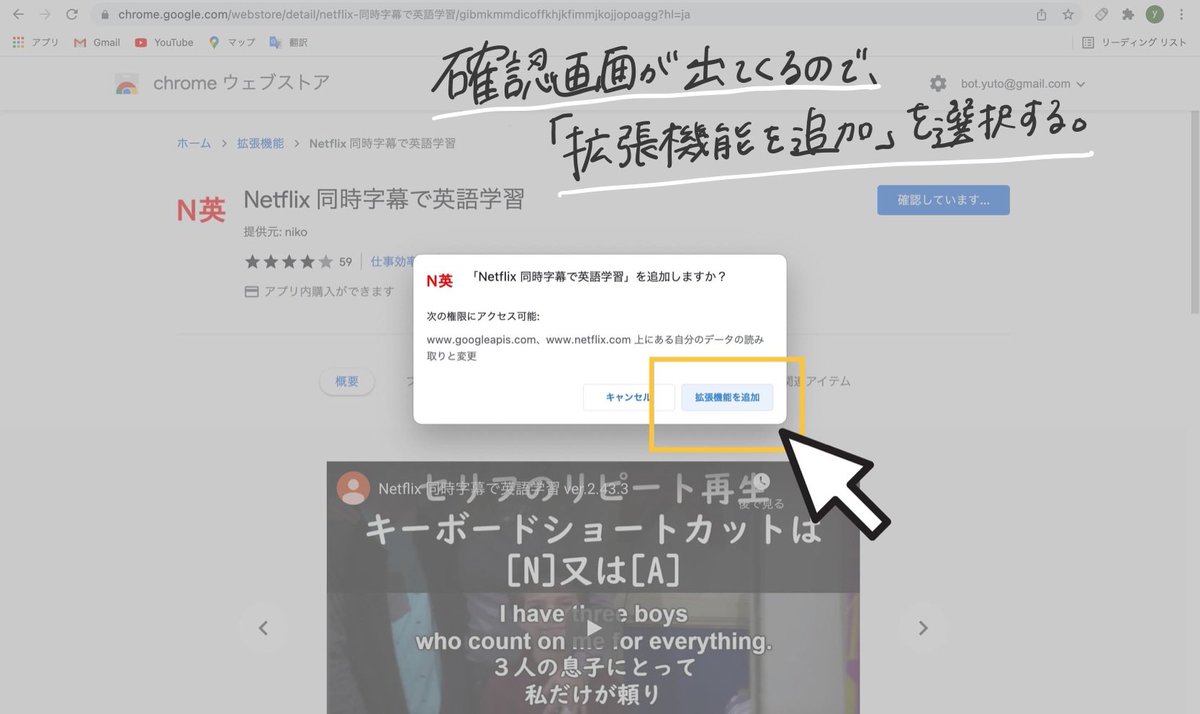Go to the 拡張機能 breadcrumb link
Screen dimensions: 1200x714
coord(260,143)
